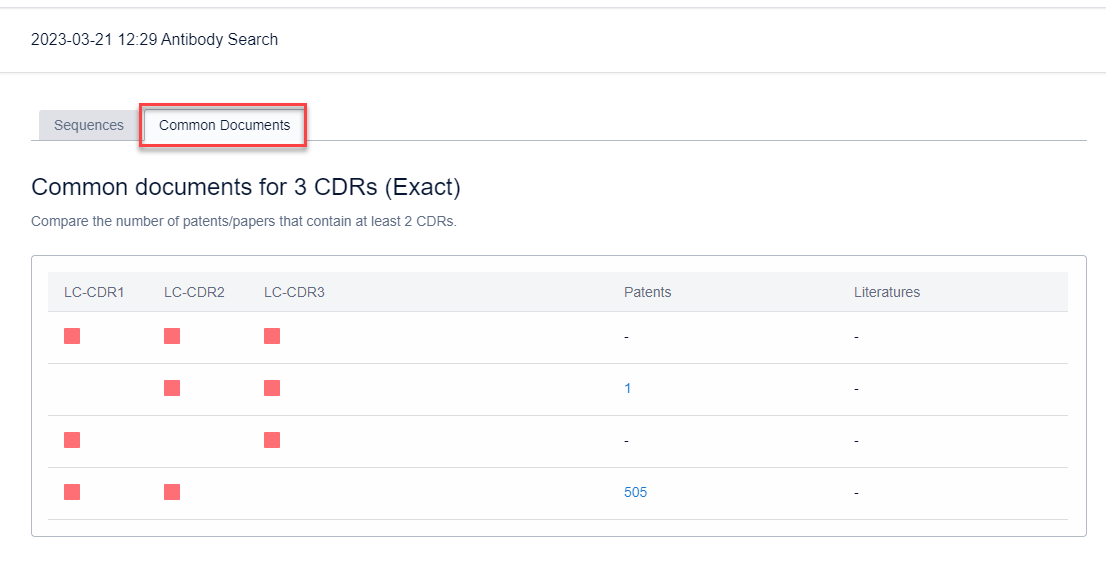Open the 505 patents link
The height and width of the screenshot is (564, 1106).
point(635,492)
